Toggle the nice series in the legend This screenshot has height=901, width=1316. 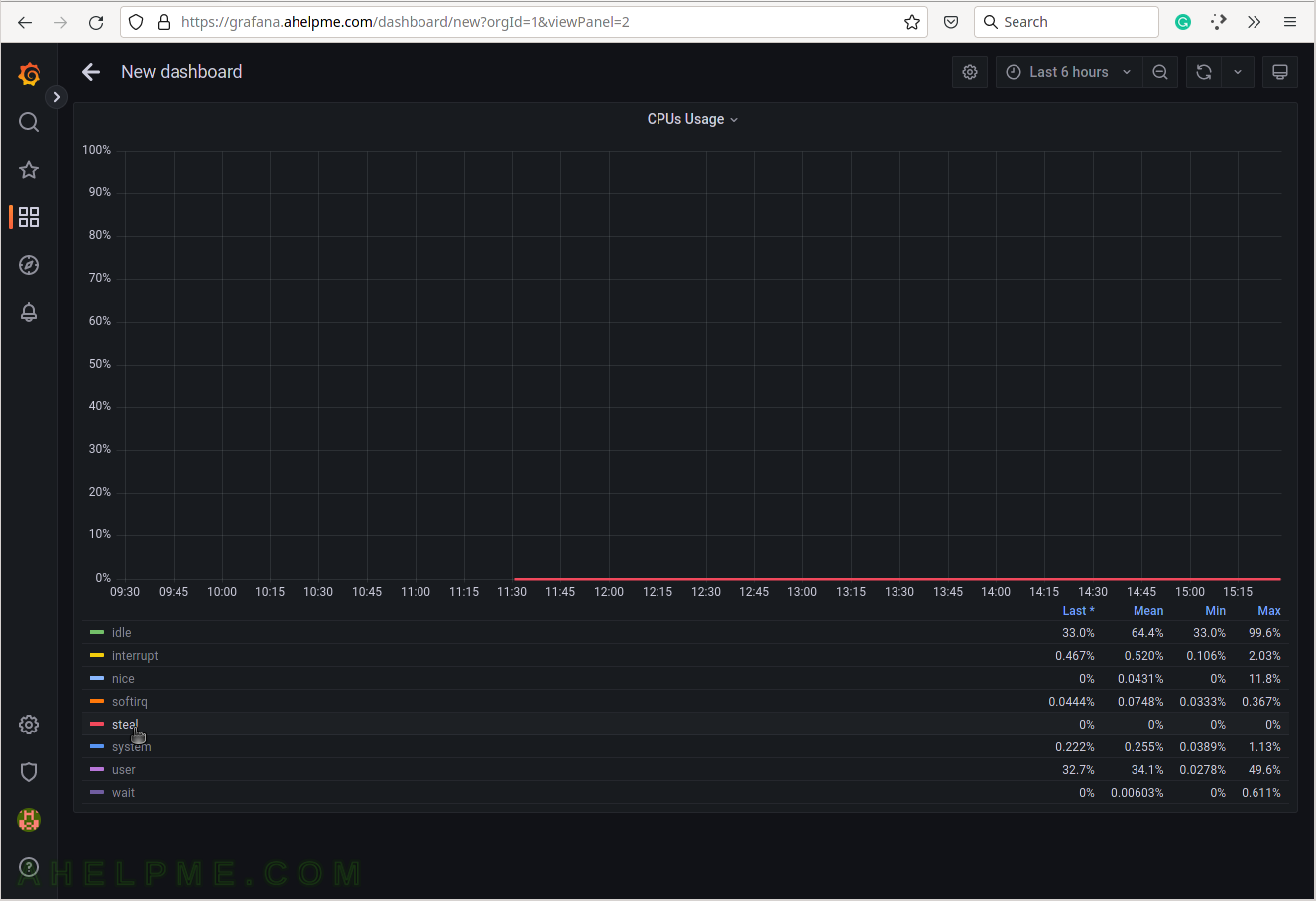click(123, 679)
